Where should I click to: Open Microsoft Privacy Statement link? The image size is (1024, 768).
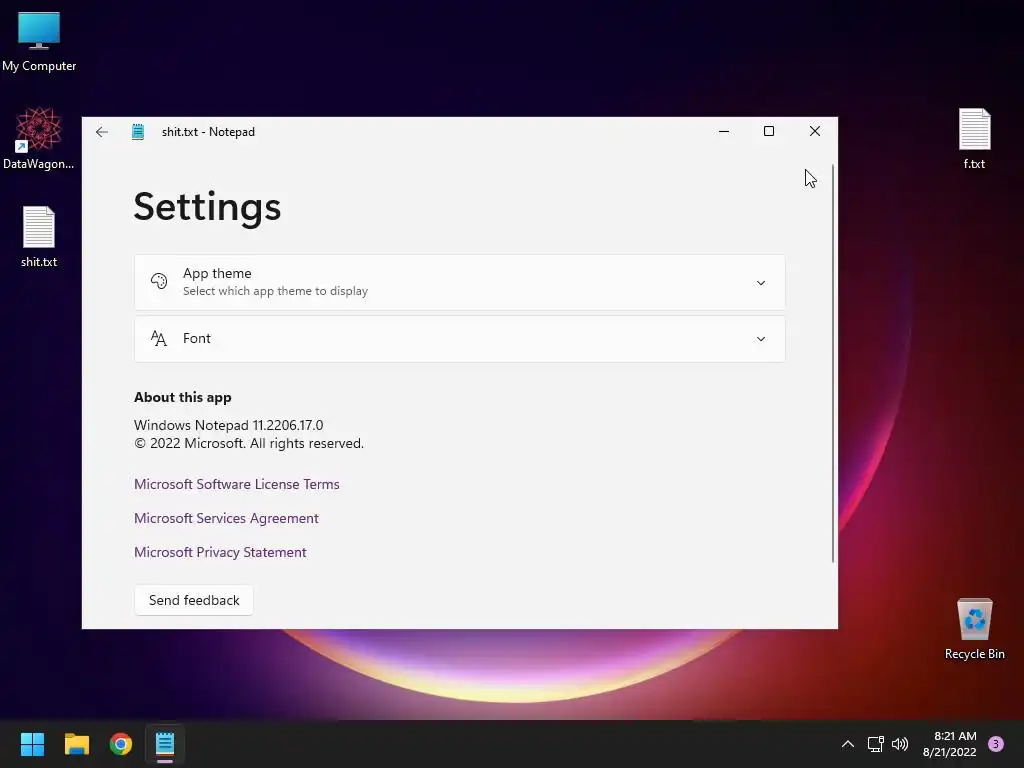click(x=220, y=552)
